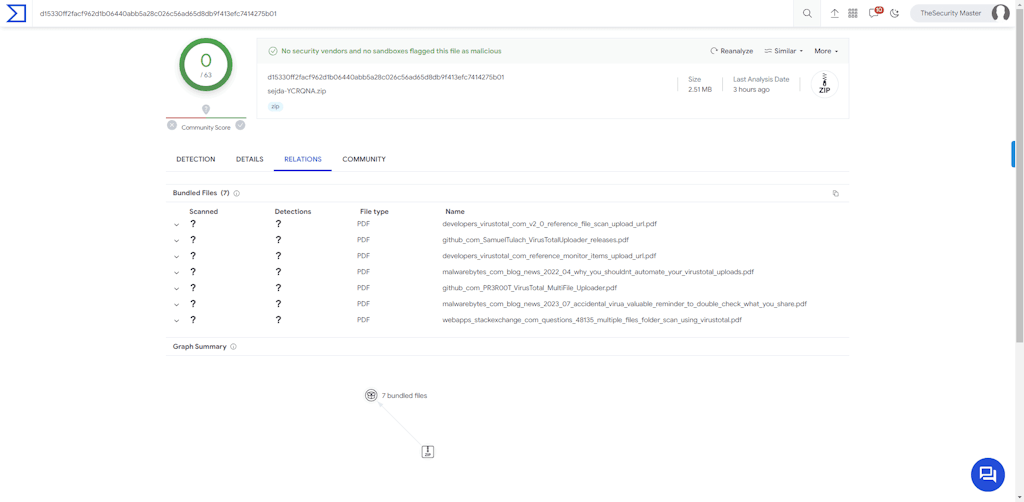Expand row for stackexchange questions_48135 pdf
The image size is (1024, 502).
pos(176,320)
